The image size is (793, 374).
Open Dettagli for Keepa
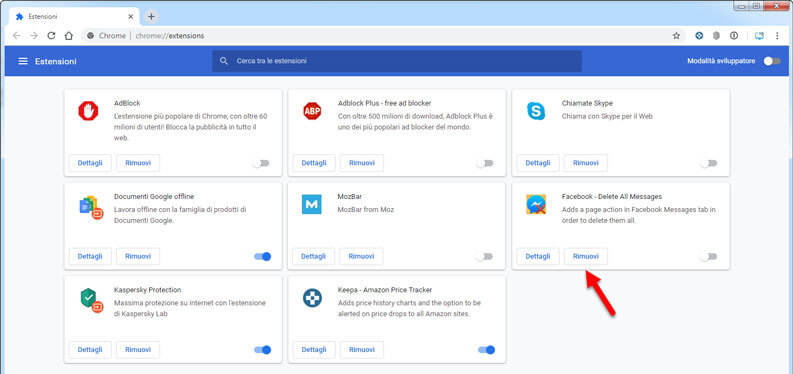coord(314,349)
